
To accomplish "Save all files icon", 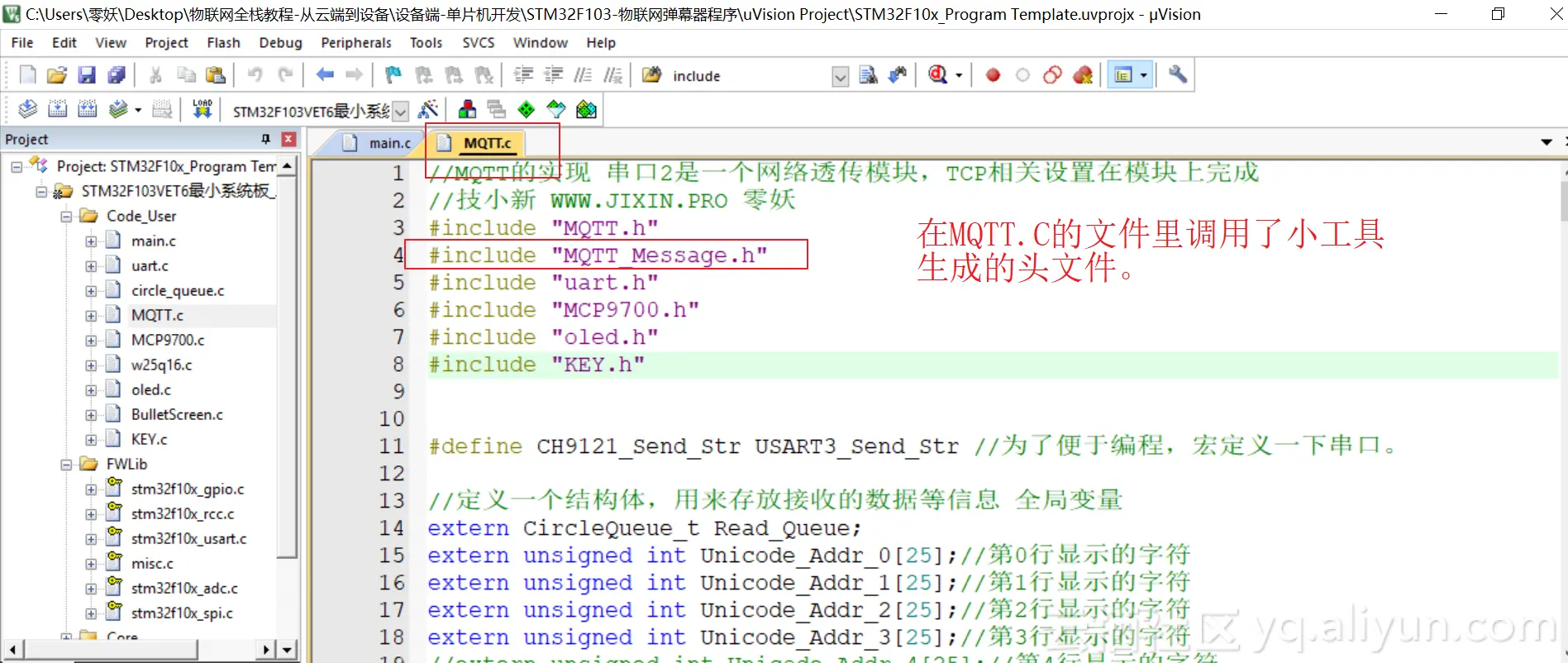I will coord(117,75).
